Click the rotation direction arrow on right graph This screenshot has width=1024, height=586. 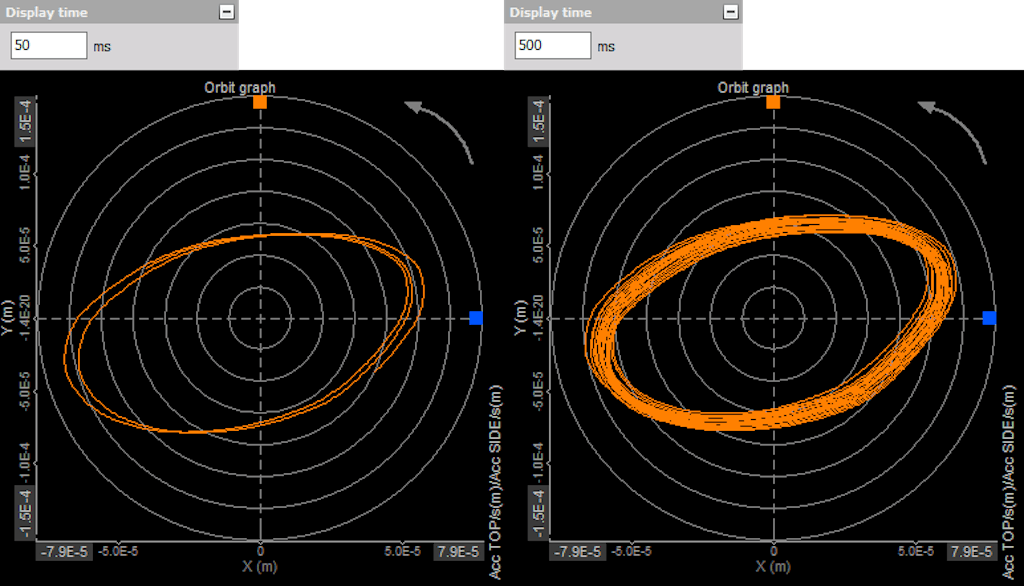[x=952, y=131]
